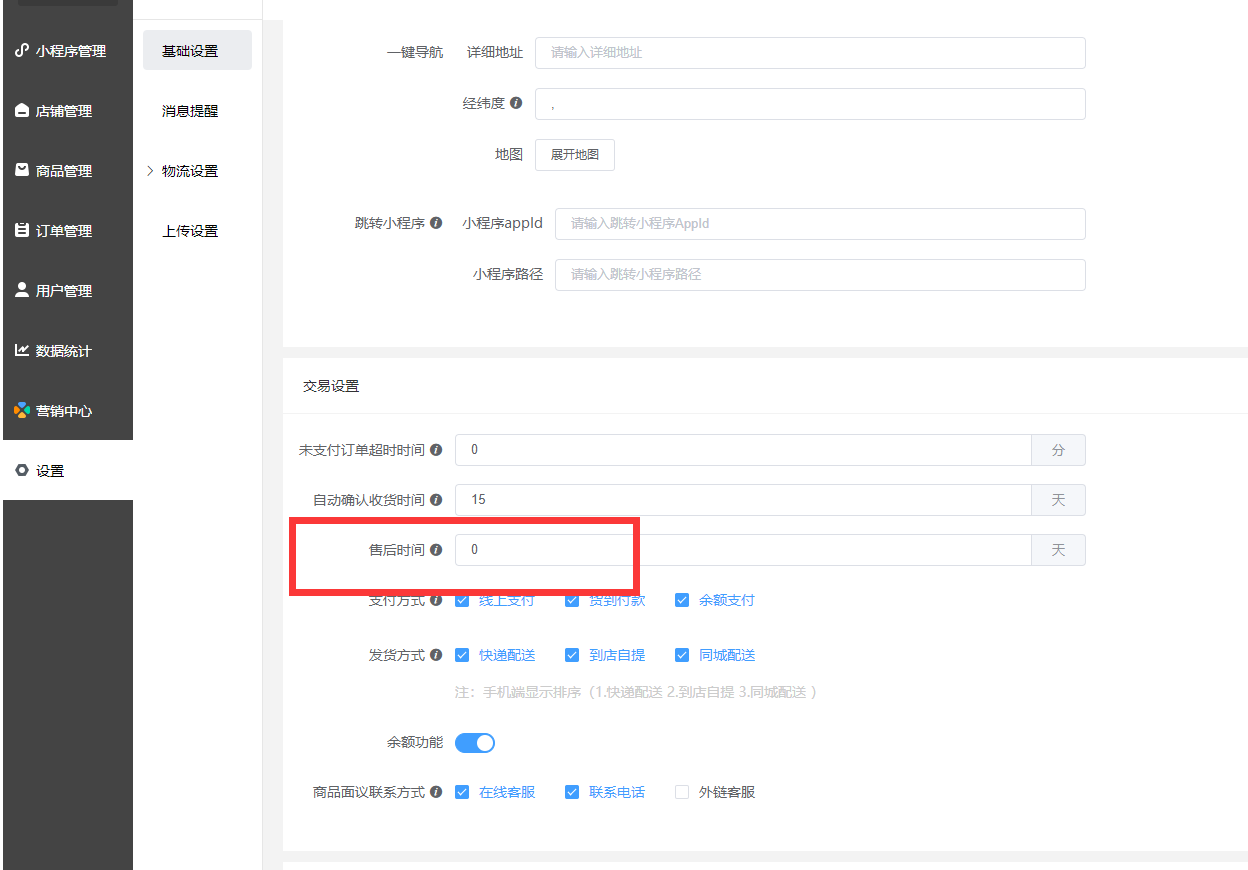This screenshot has height=870, width=1248.
Task: Focus 小程序appId input field
Action: 820,223
